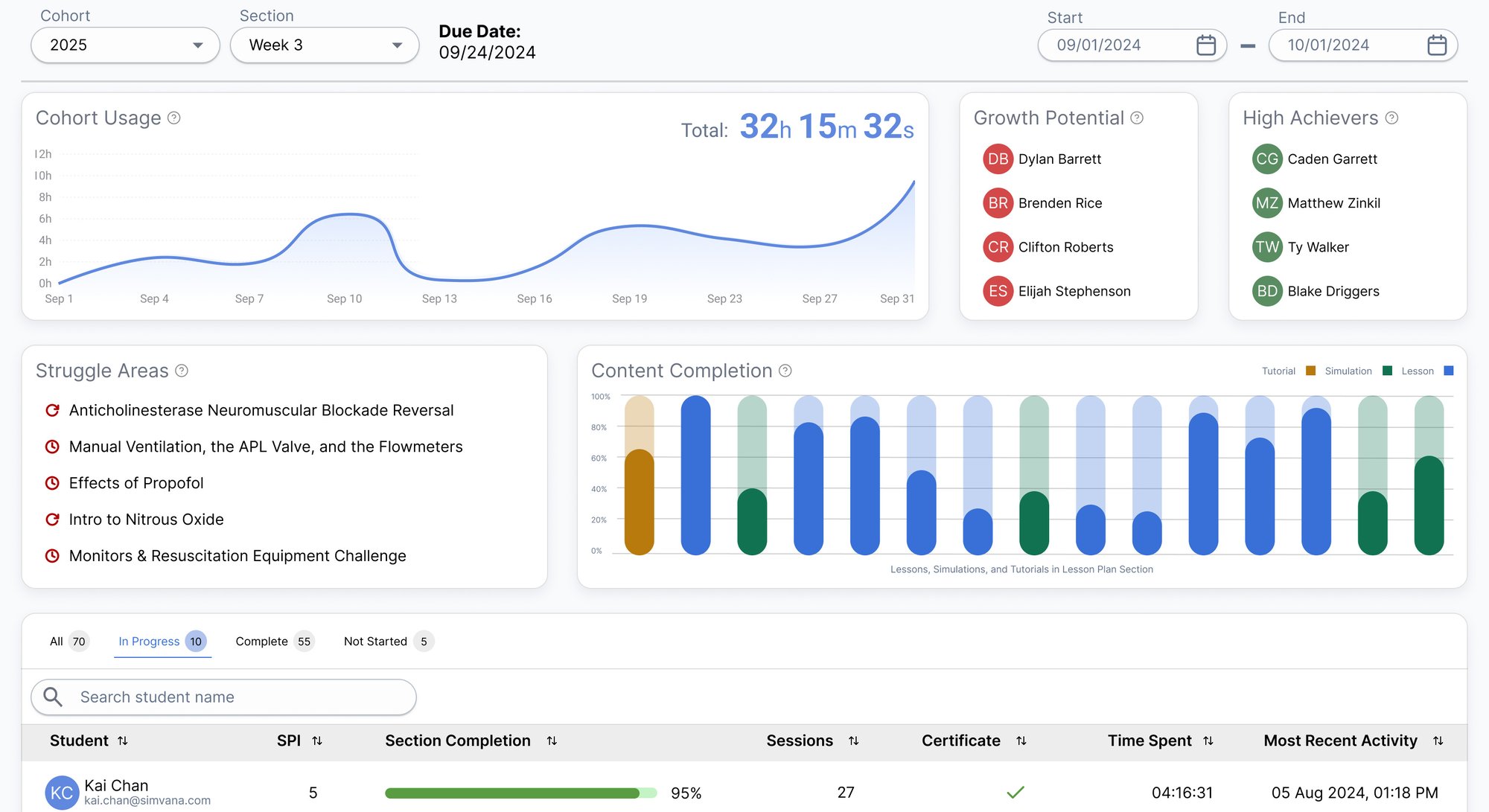Click the Lesson blue legend swatch
This screenshot has width=1489, height=812.
pos(1449,371)
